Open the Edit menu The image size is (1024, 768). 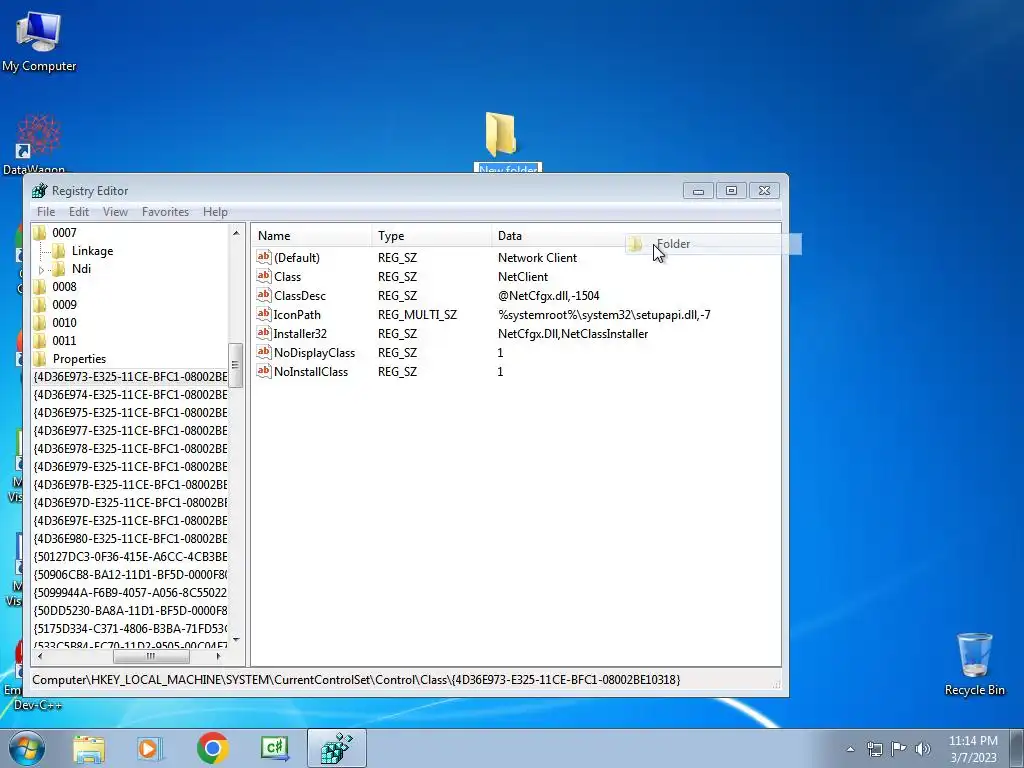point(79,212)
